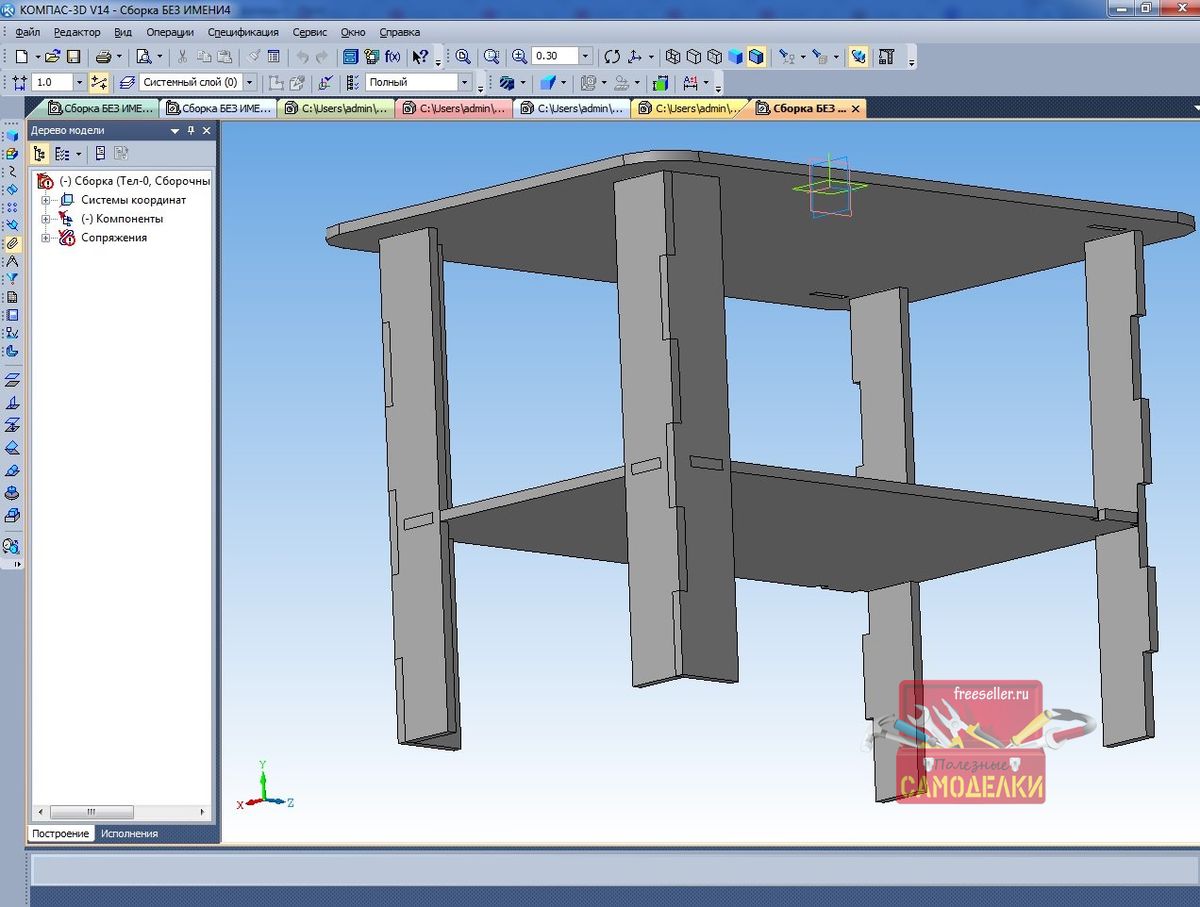Click the f(x) variables icon

[x=393, y=57]
